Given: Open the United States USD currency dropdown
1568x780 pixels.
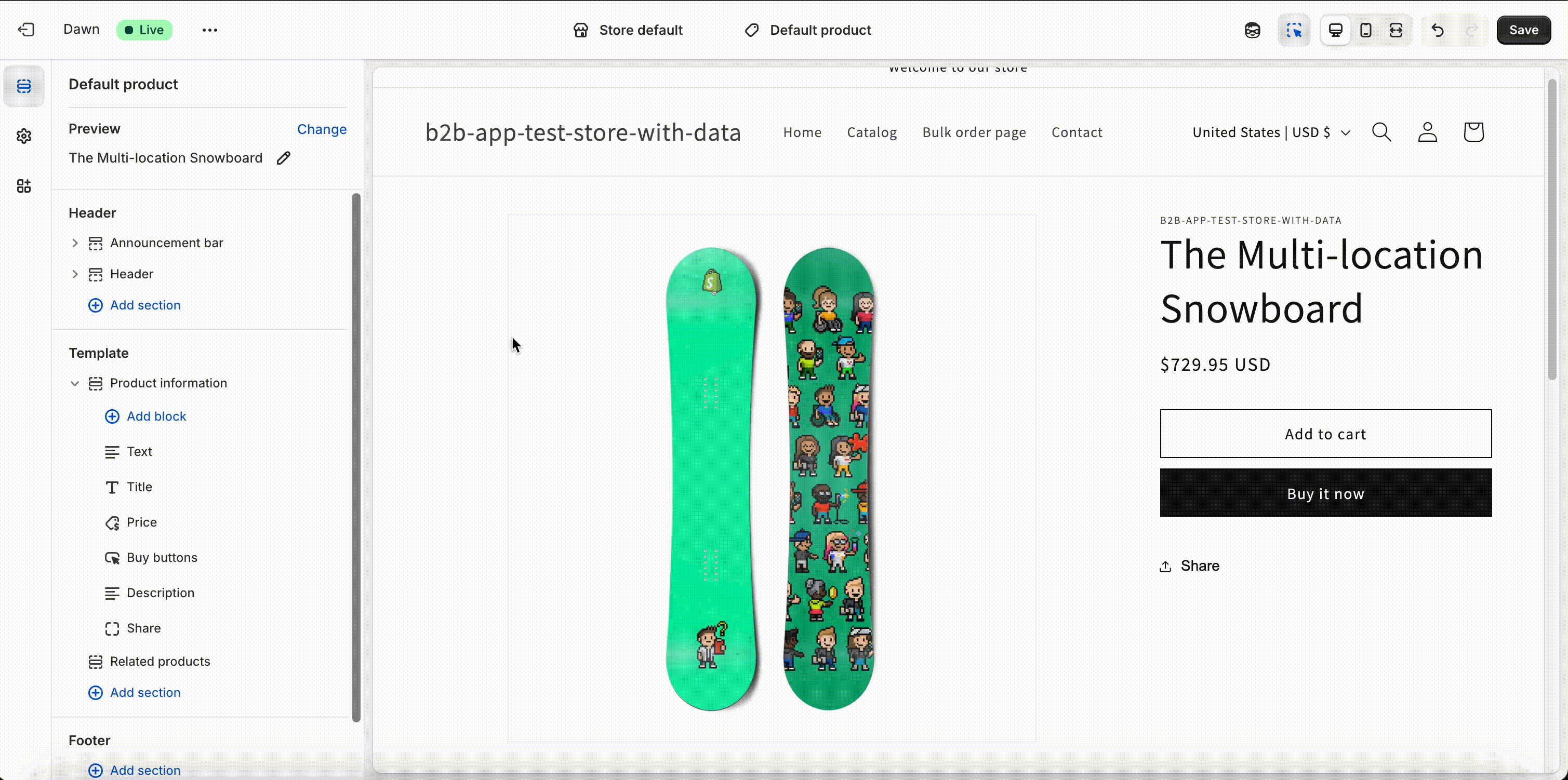Looking at the screenshot, I should click(1271, 132).
